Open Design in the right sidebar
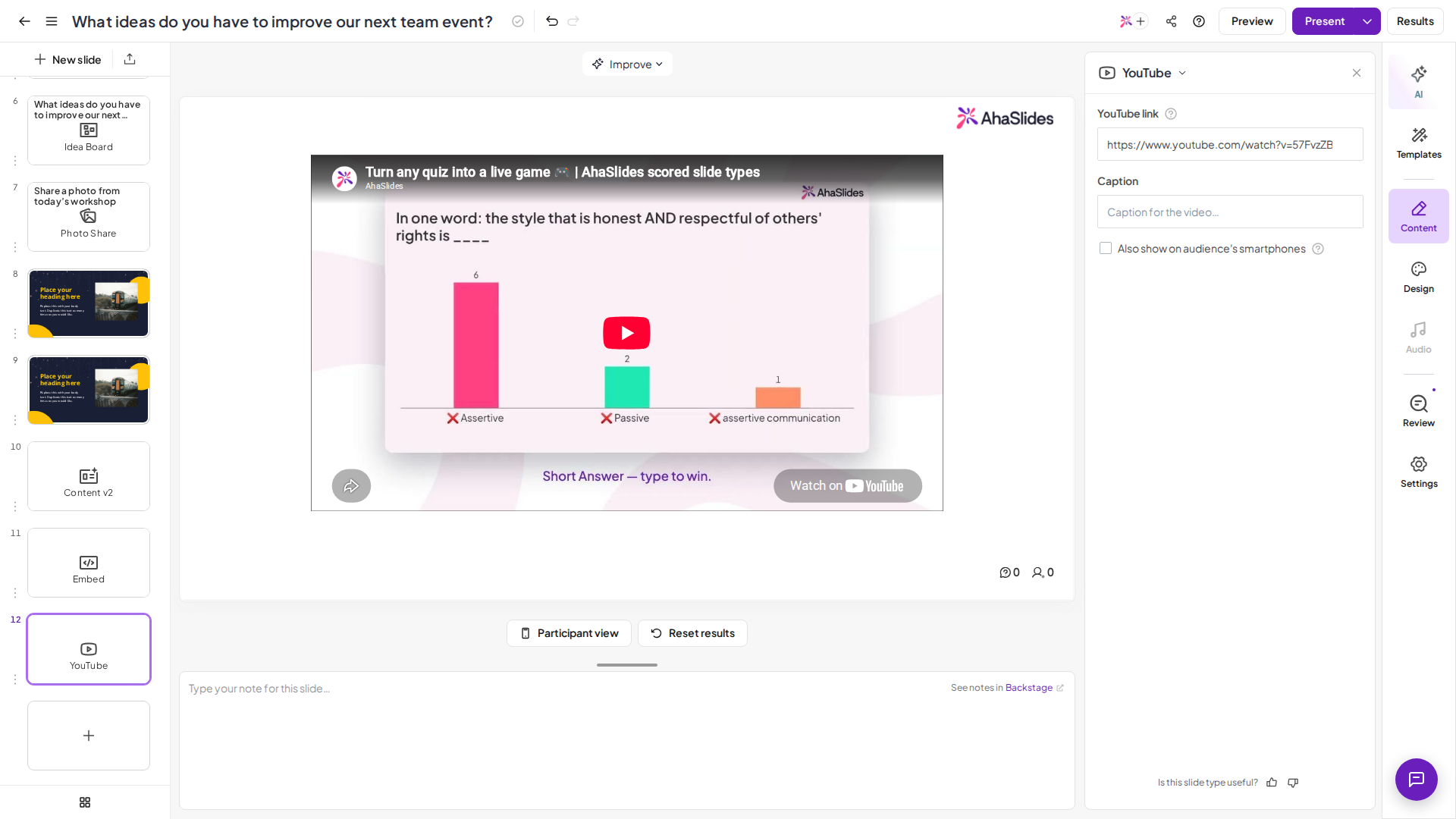Screen dimensions: 1456x819 coord(1418,278)
